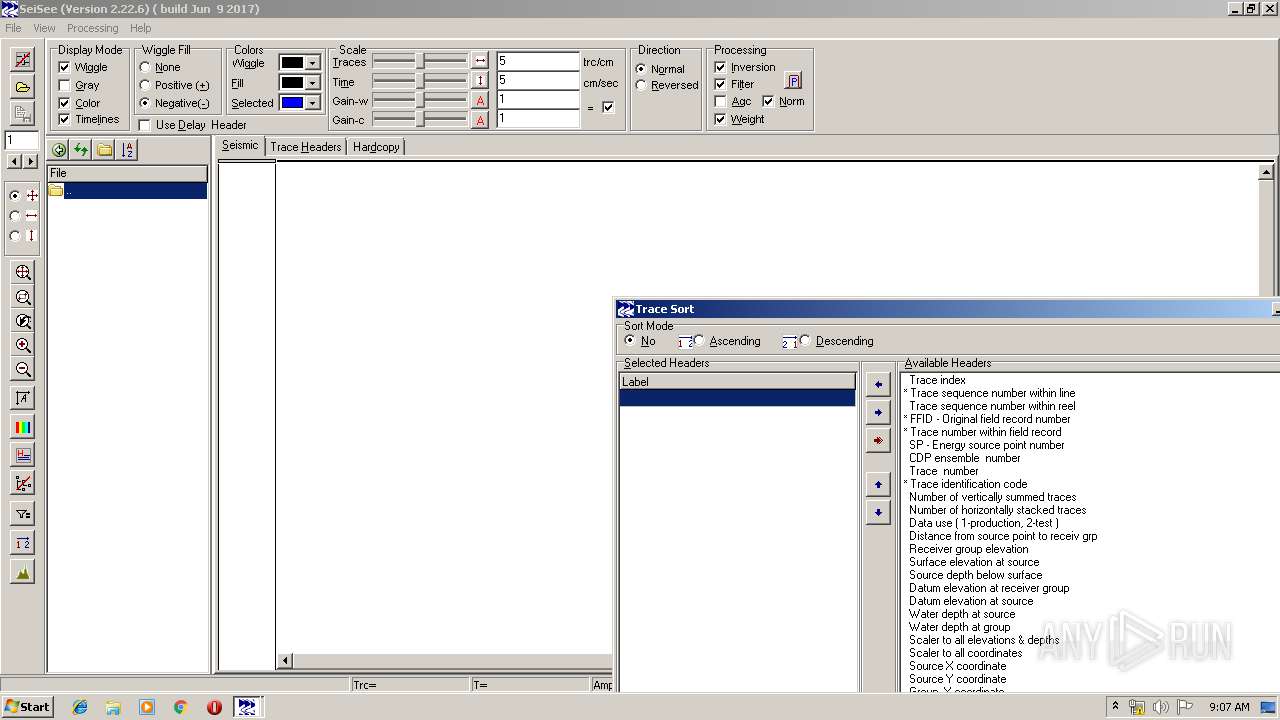
Task: Click the zoom-in plus magnifier icon
Action: [23, 345]
